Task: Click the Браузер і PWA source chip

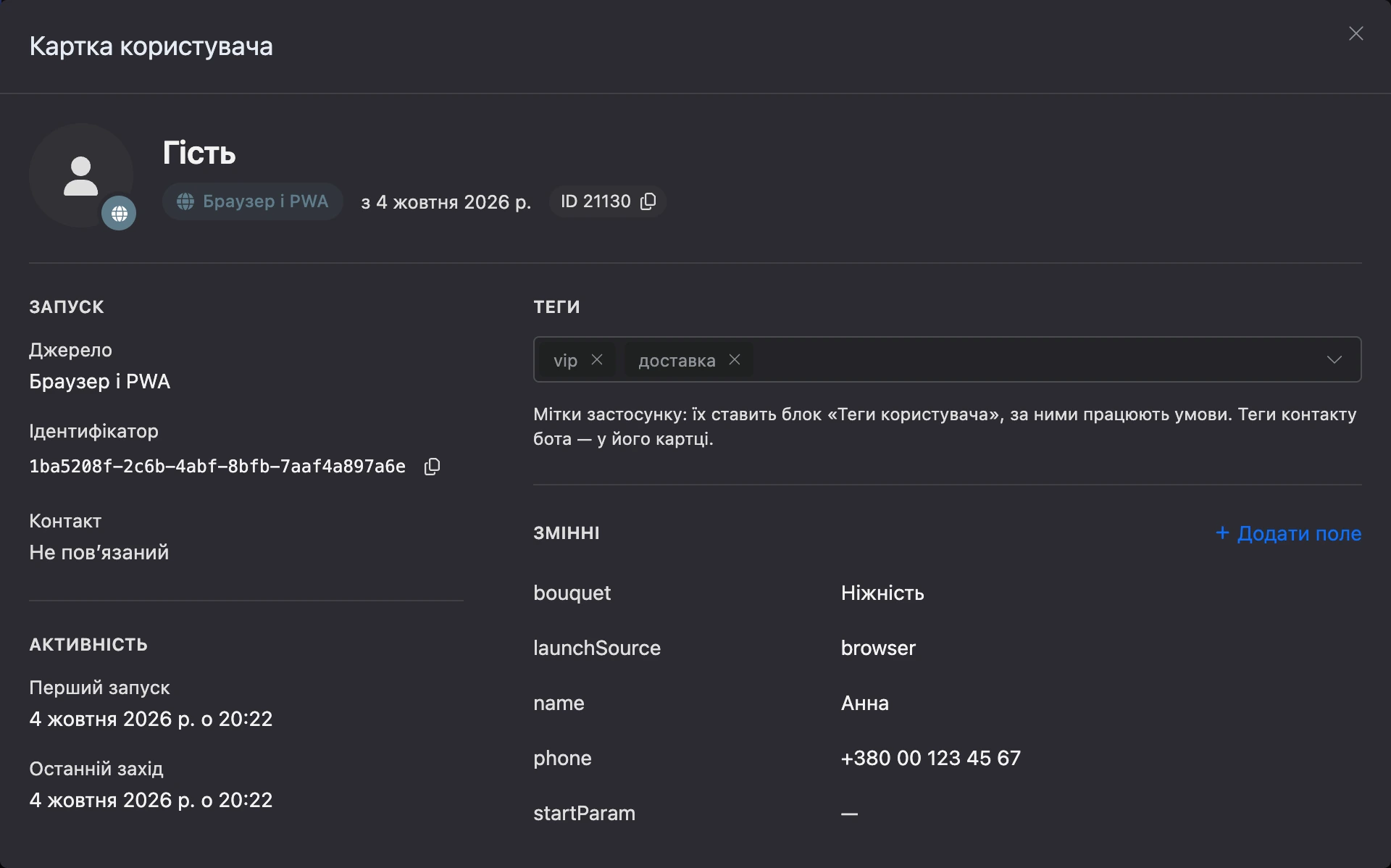Action: click(x=252, y=201)
